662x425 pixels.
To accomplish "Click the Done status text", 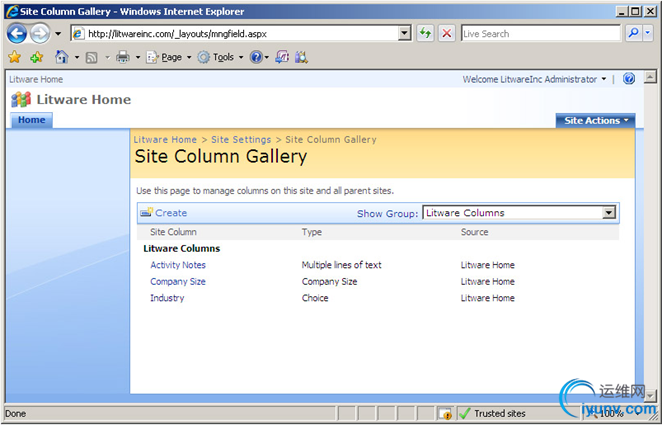I will pyautogui.click(x=16, y=414).
